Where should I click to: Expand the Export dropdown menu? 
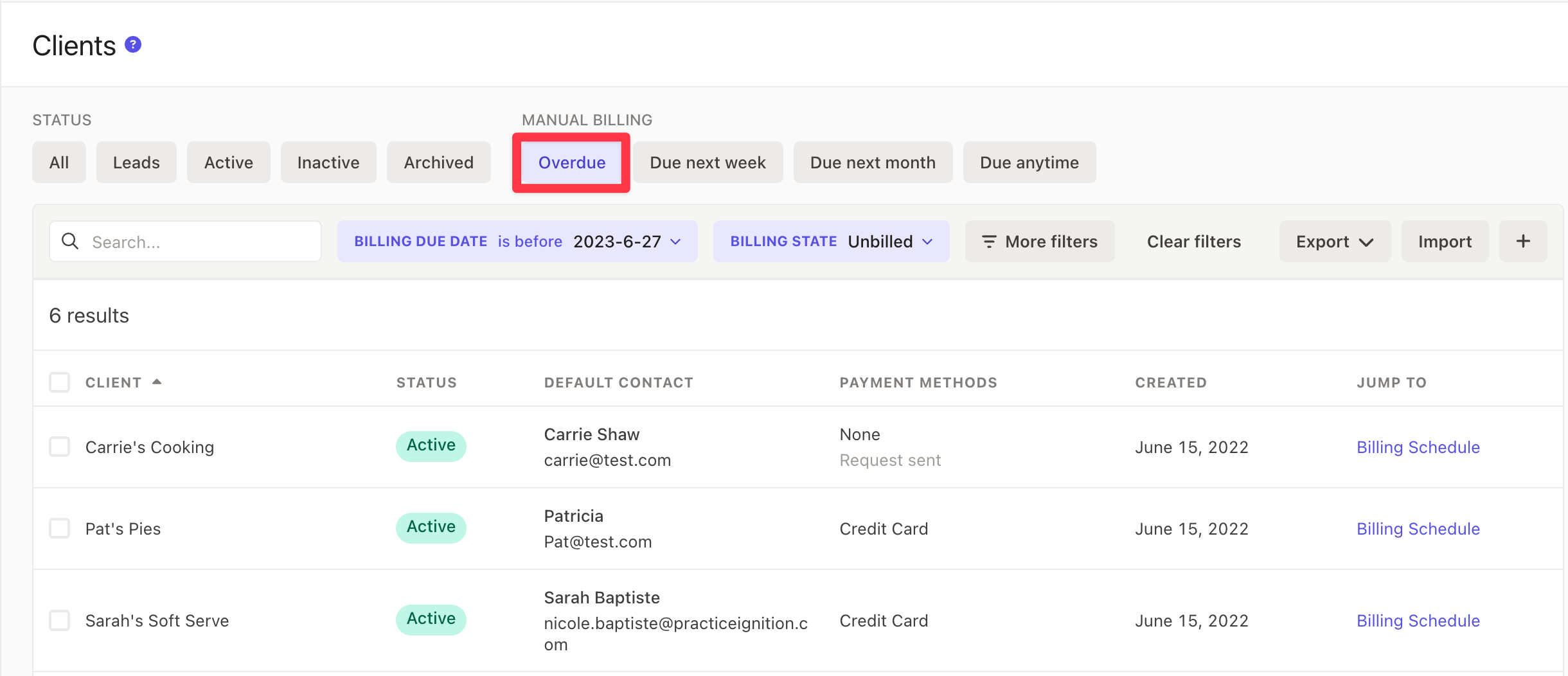tap(1334, 242)
